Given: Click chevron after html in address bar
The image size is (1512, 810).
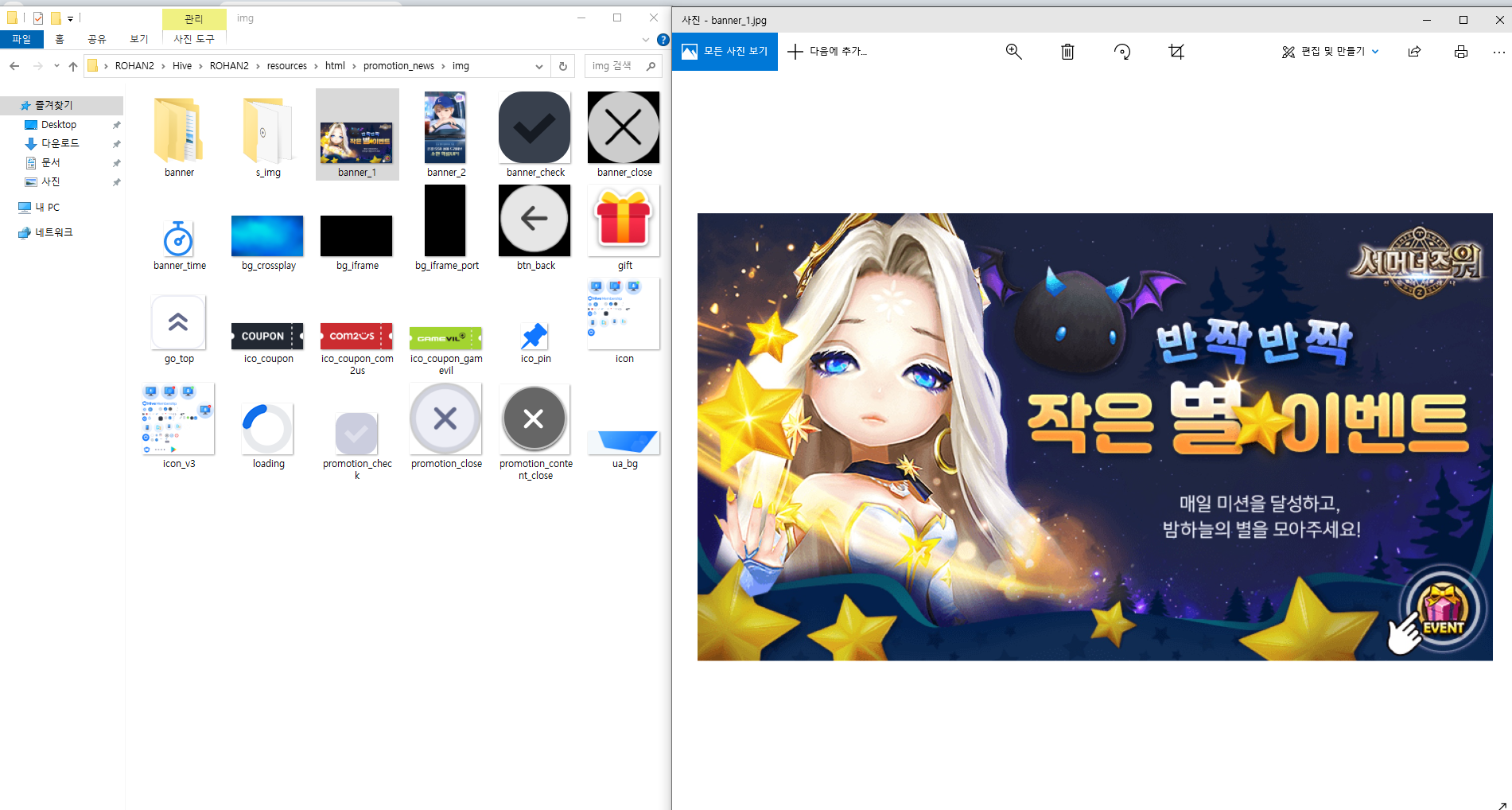Looking at the screenshot, I should pyautogui.click(x=354, y=66).
